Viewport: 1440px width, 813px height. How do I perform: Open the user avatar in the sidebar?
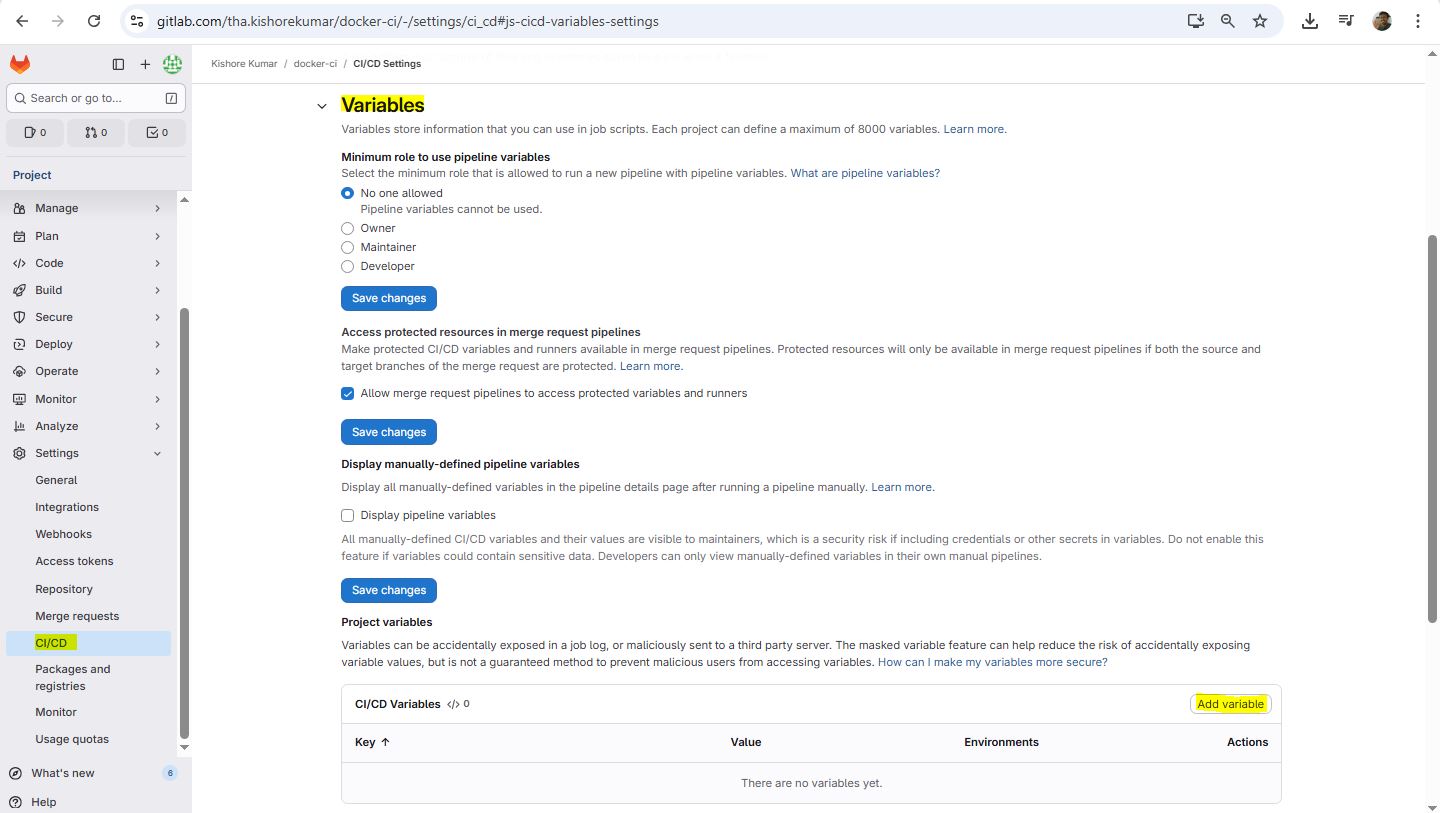click(x=172, y=64)
